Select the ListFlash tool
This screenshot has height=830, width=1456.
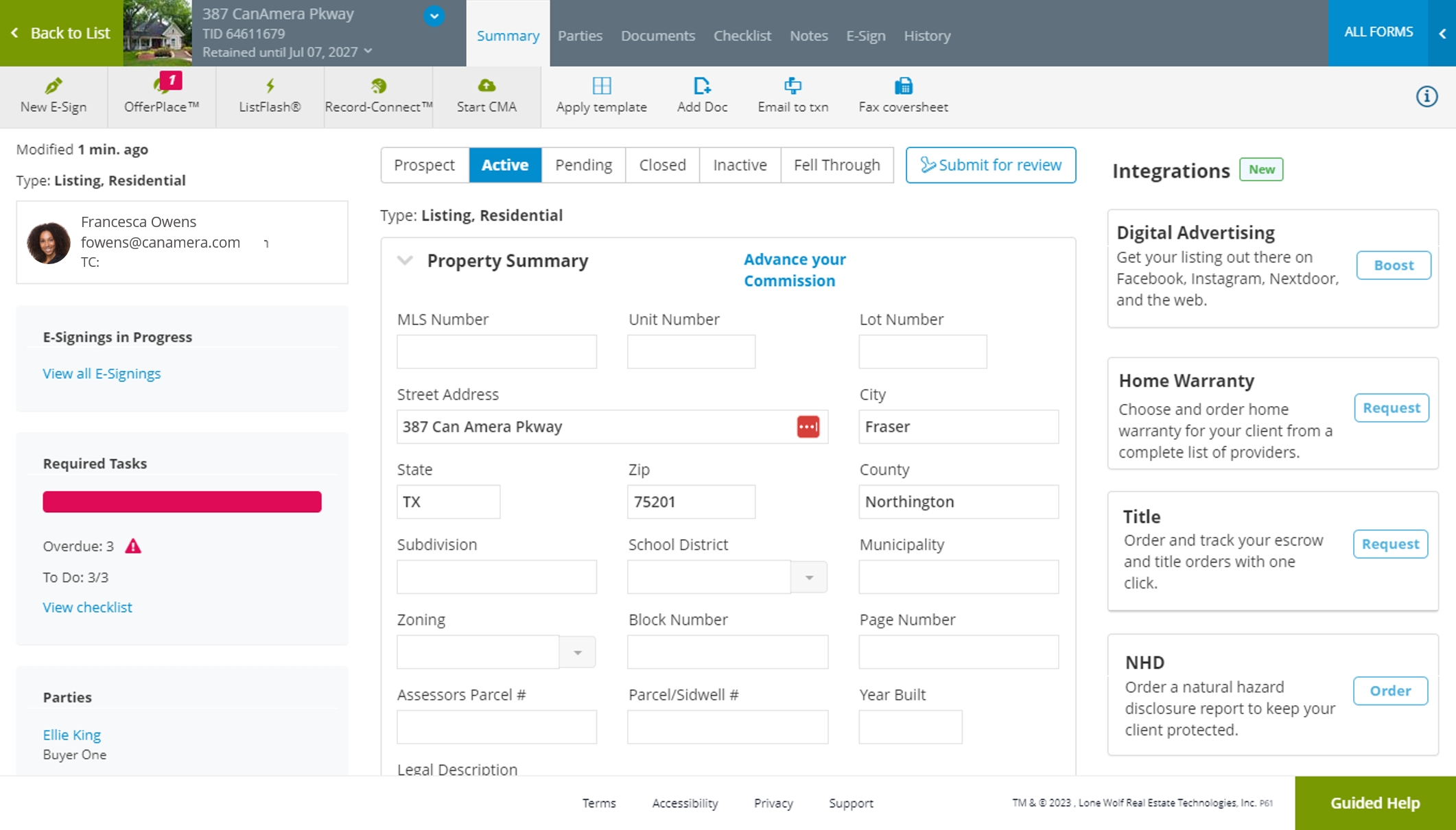click(270, 96)
